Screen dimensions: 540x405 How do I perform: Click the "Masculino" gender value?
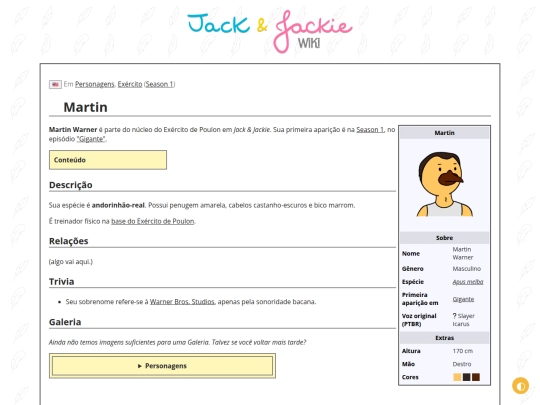(467, 269)
